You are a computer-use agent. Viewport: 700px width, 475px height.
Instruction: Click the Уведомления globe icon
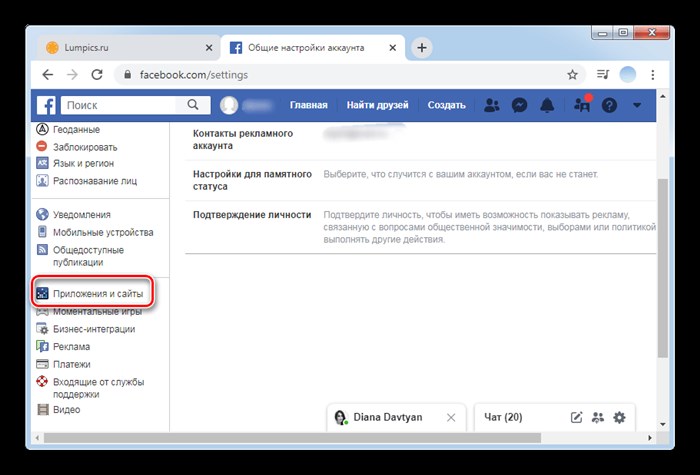pyautogui.click(x=42, y=214)
